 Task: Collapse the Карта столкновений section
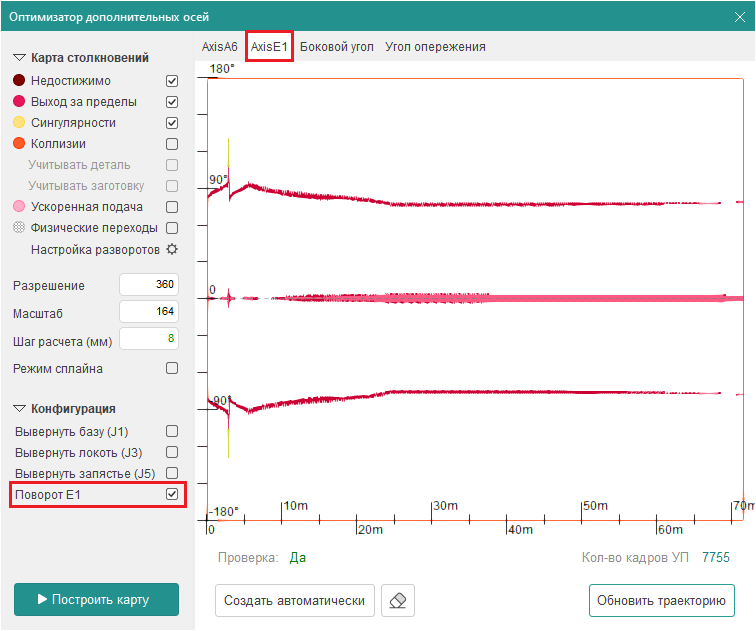(19, 58)
